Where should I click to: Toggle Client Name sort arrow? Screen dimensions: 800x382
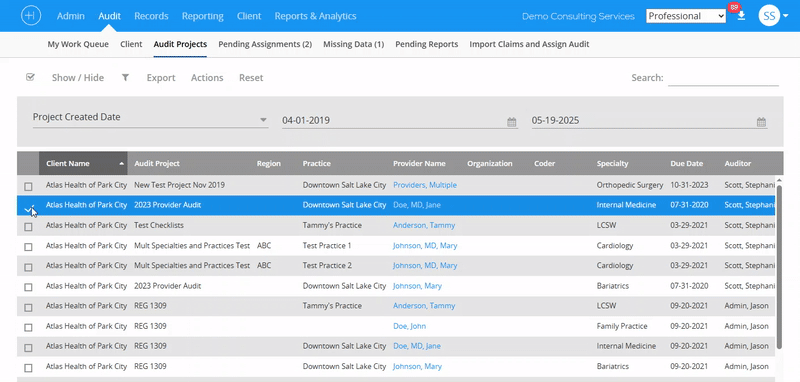[x=121, y=164]
